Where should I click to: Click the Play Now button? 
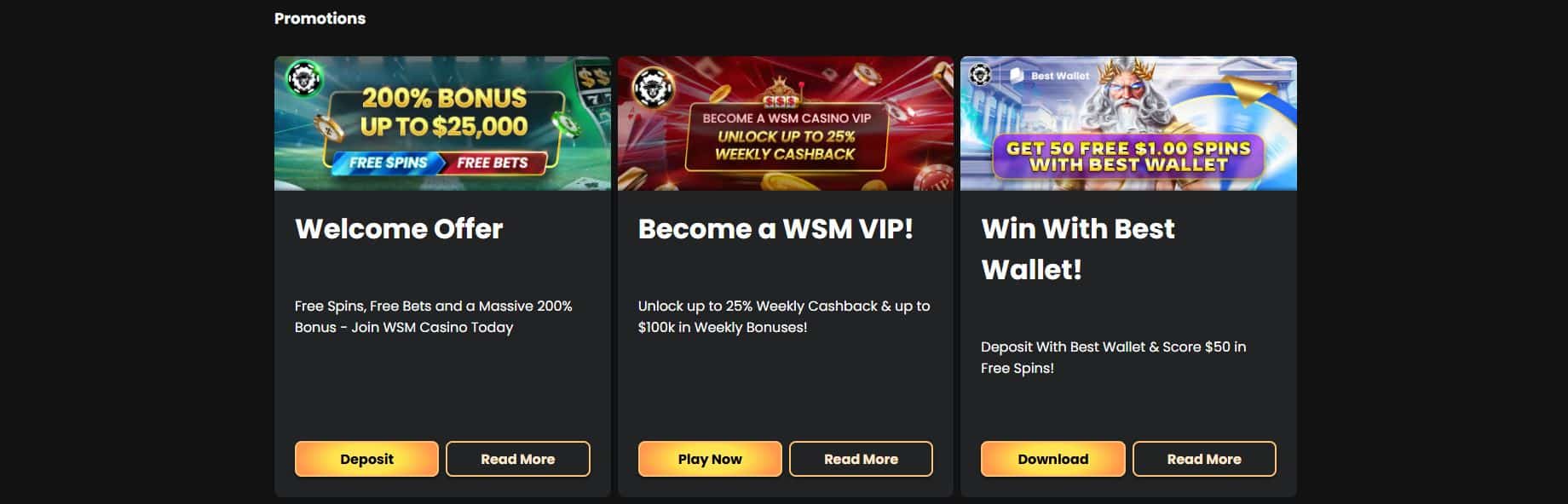[710, 459]
